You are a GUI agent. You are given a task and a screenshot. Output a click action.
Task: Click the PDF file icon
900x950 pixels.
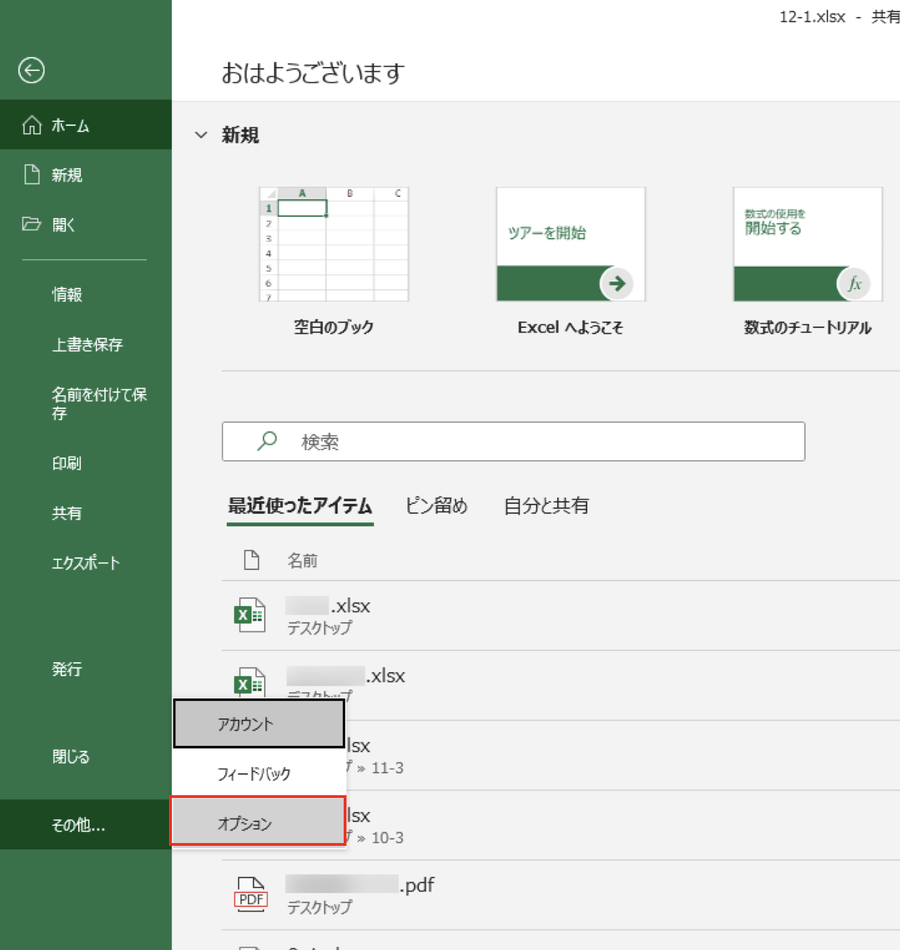point(251,894)
